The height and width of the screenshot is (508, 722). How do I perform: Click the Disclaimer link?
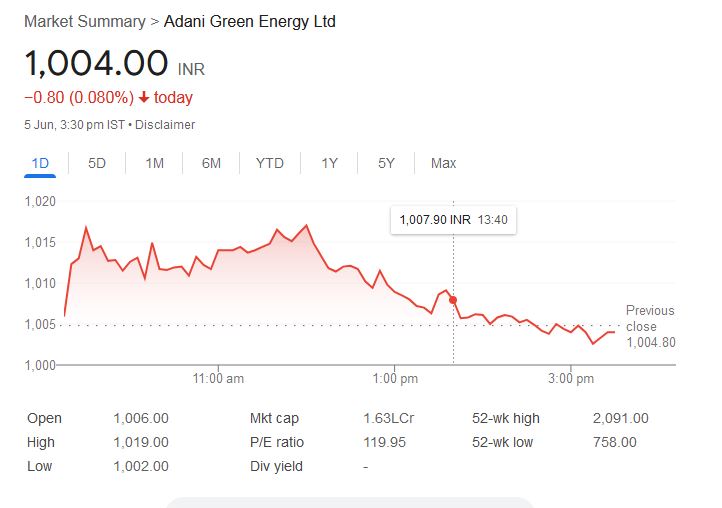point(165,125)
